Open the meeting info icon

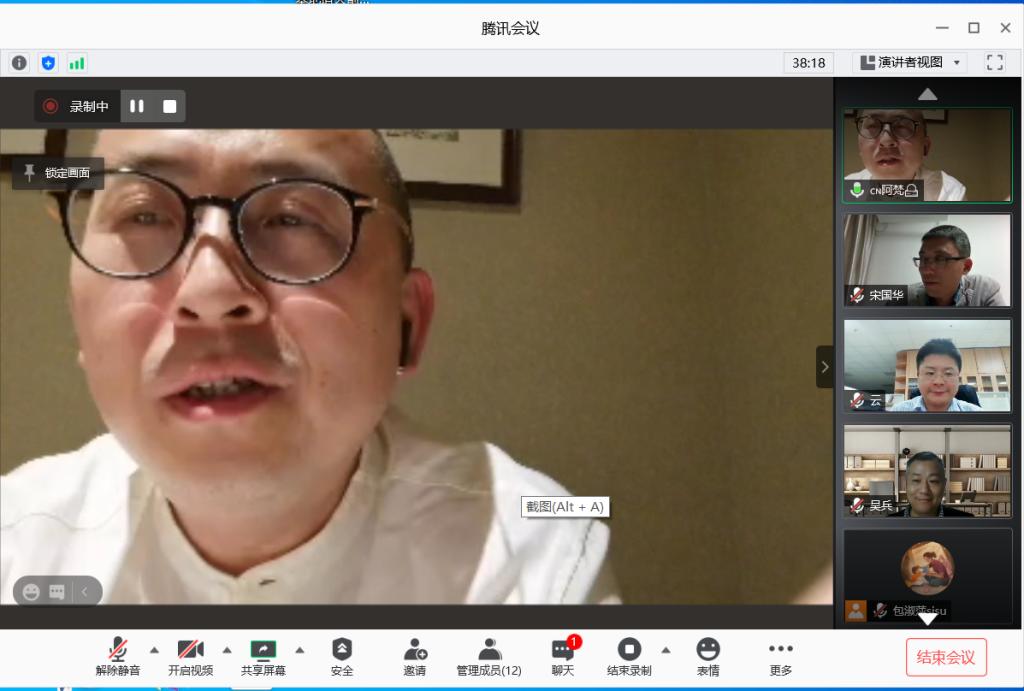coord(19,63)
